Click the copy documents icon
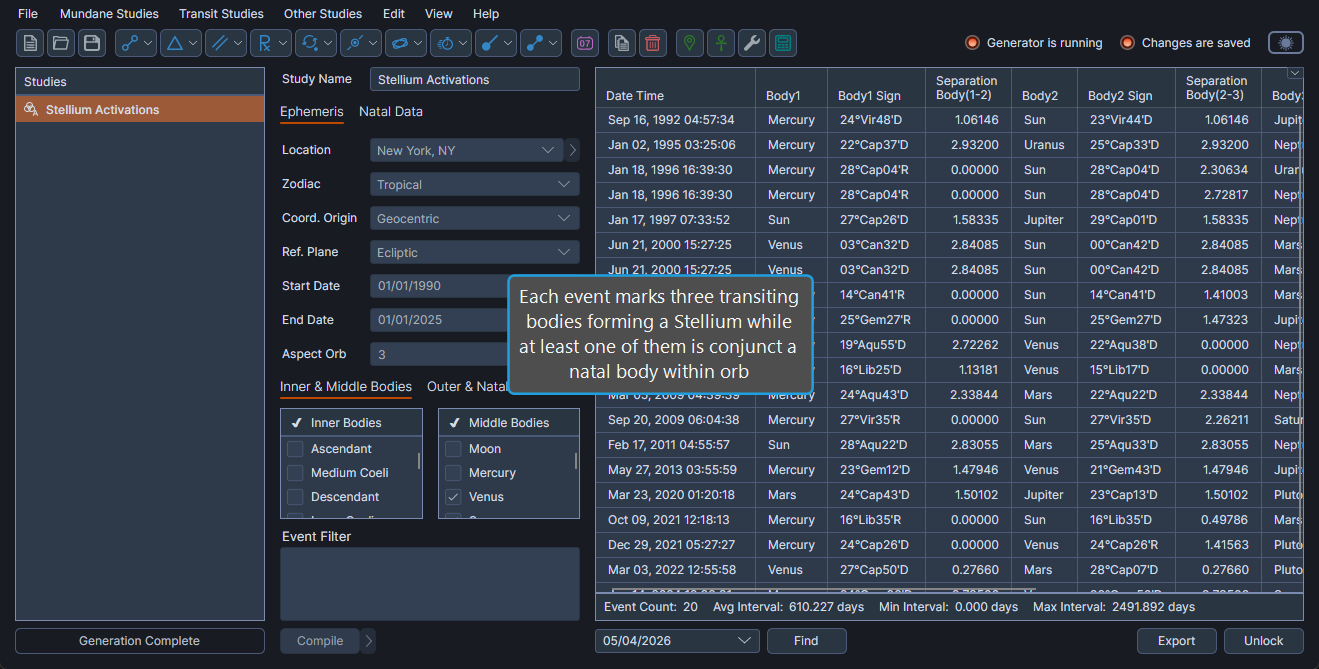The height and width of the screenshot is (669, 1319). 622,43
